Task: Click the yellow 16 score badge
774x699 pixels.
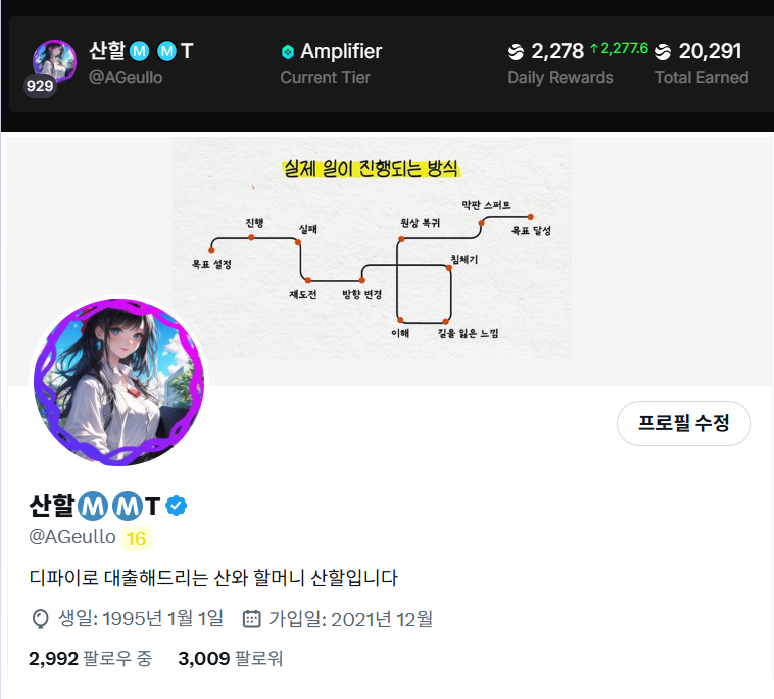Action: tap(136, 539)
